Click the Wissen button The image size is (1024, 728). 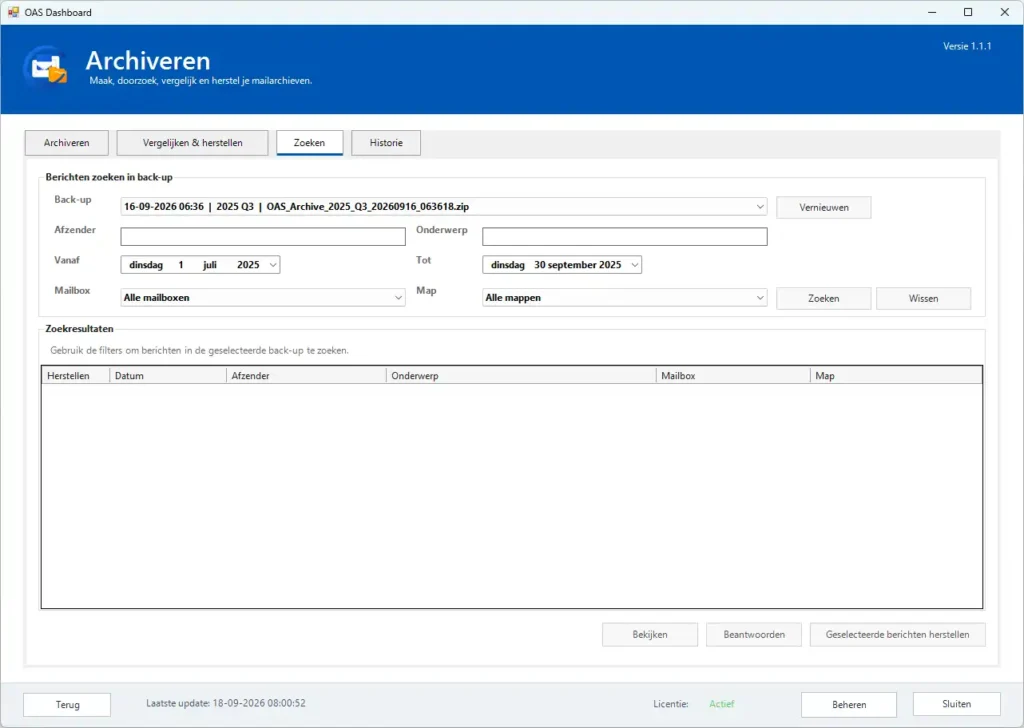(923, 298)
